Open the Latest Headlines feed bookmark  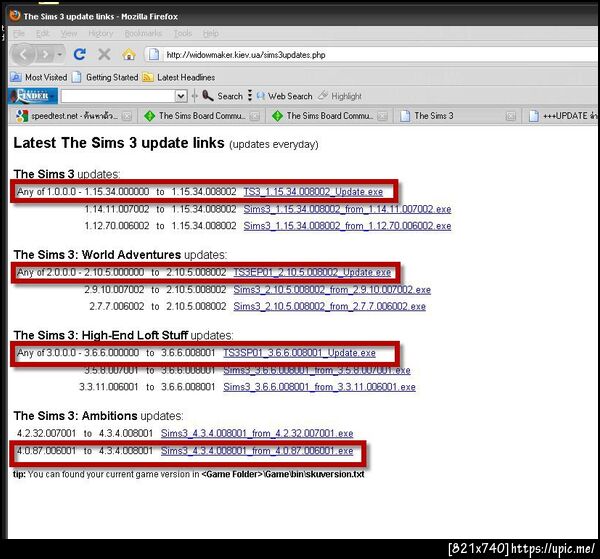click(179, 77)
